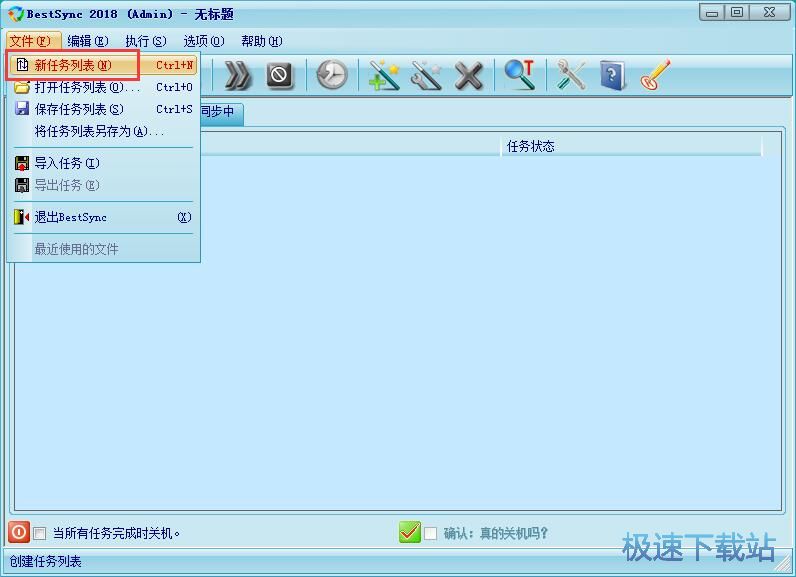
Task: Click the start-all-tasks double arrow icon
Action: point(238,76)
